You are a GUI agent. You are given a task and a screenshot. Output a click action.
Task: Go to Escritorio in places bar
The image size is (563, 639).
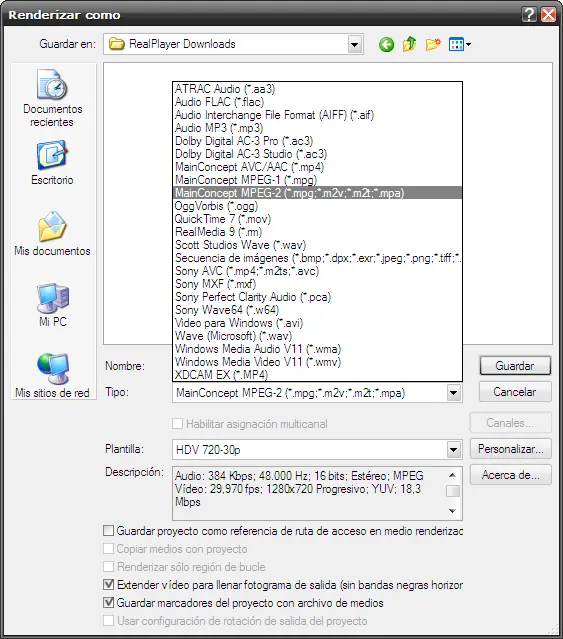53,163
